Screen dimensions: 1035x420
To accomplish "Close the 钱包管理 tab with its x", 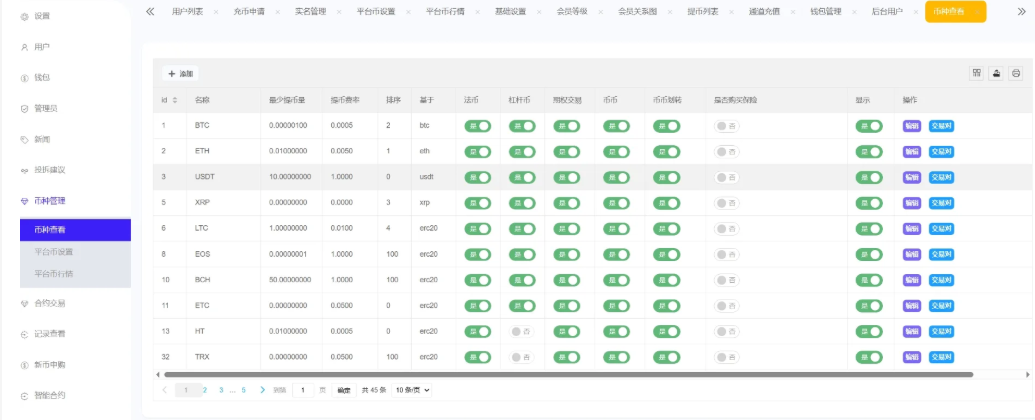I will (854, 12).
